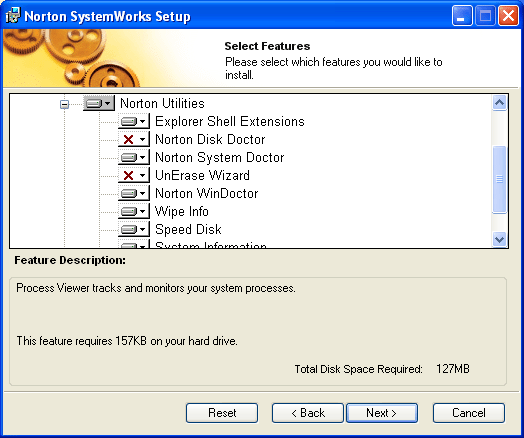The image size is (524, 438).
Task: Select Explorer Shell Extensions in the feature tree
Action: pos(230,121)
